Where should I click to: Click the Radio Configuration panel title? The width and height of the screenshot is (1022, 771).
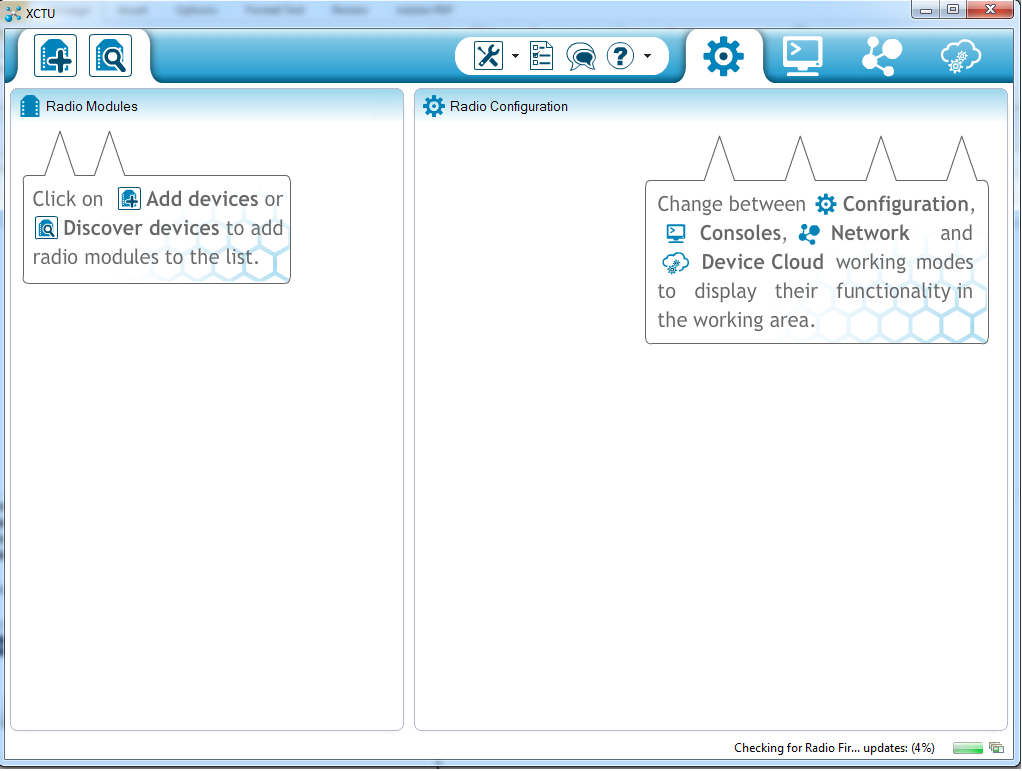(x=508, y=106)
